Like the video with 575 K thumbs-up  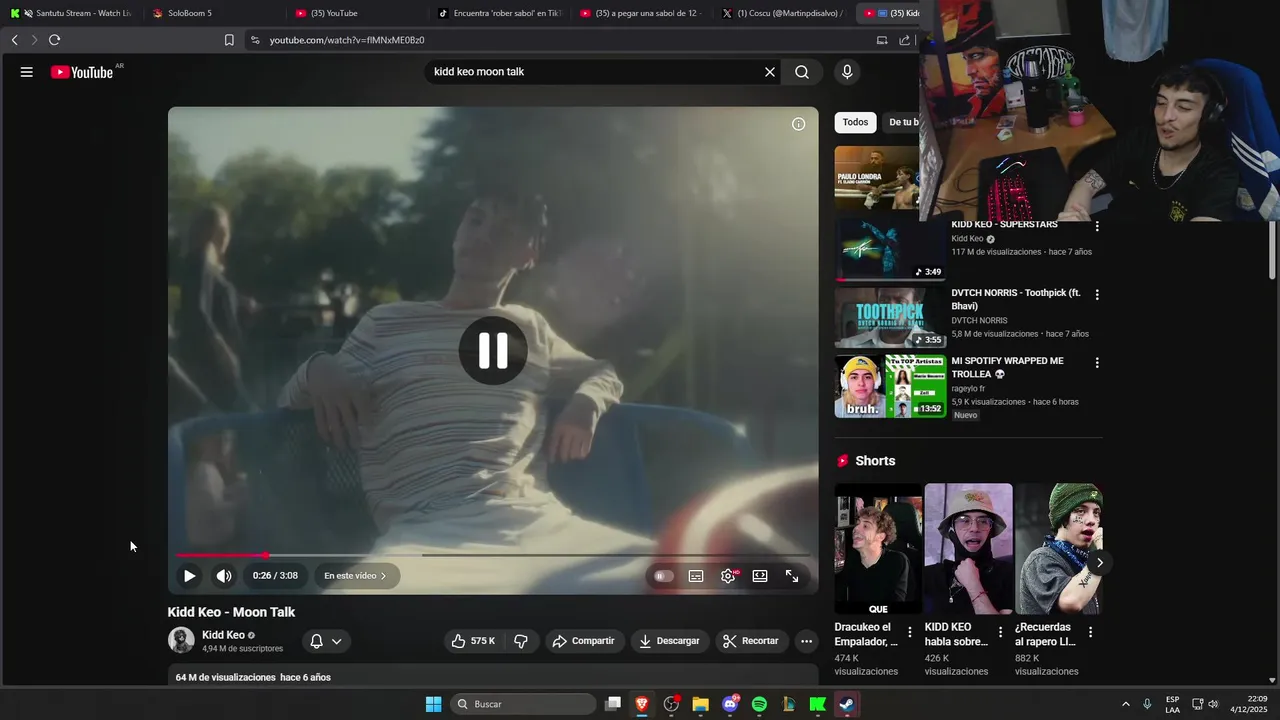click(474, 641)
